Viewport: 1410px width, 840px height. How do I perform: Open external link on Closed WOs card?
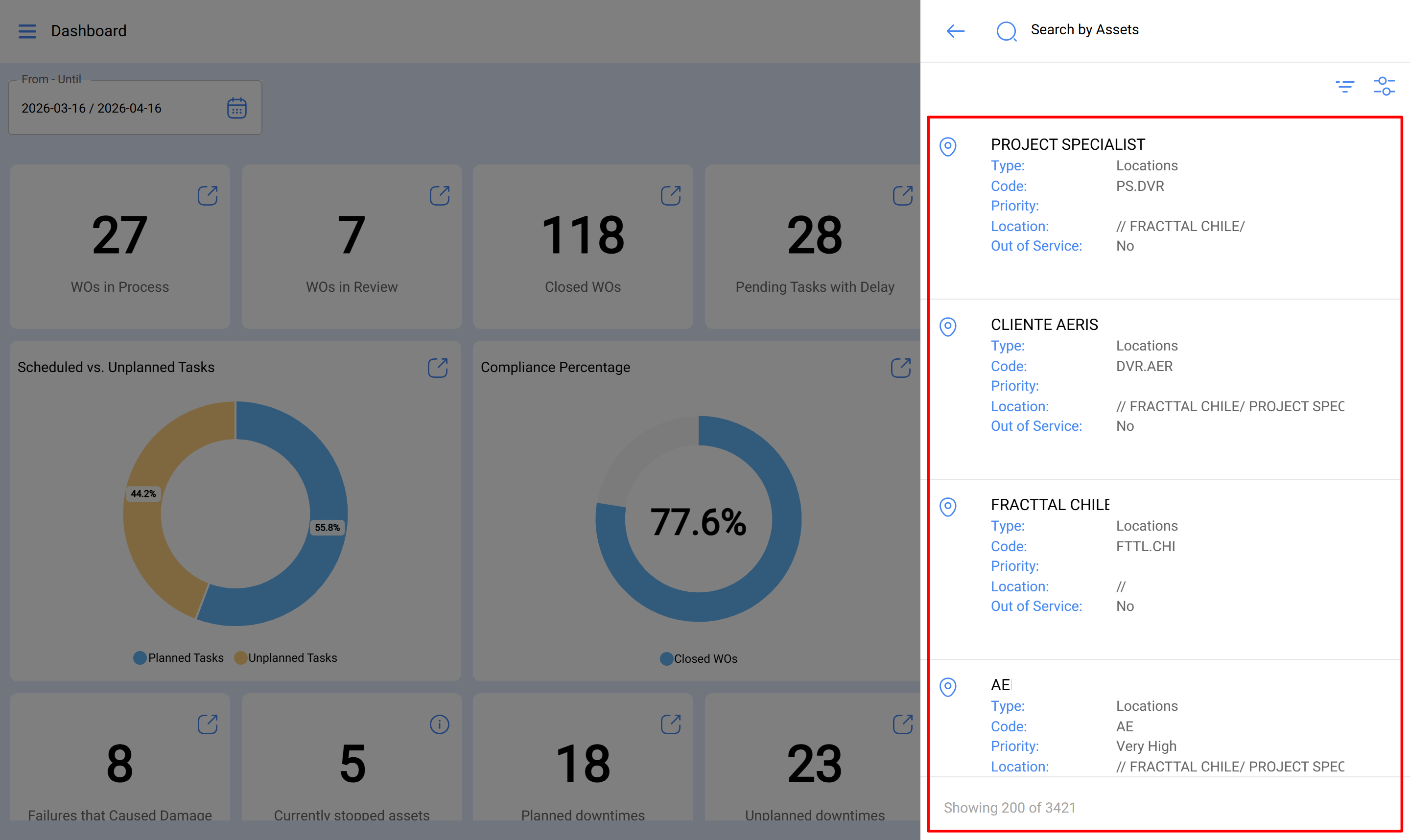coord(671,196)
